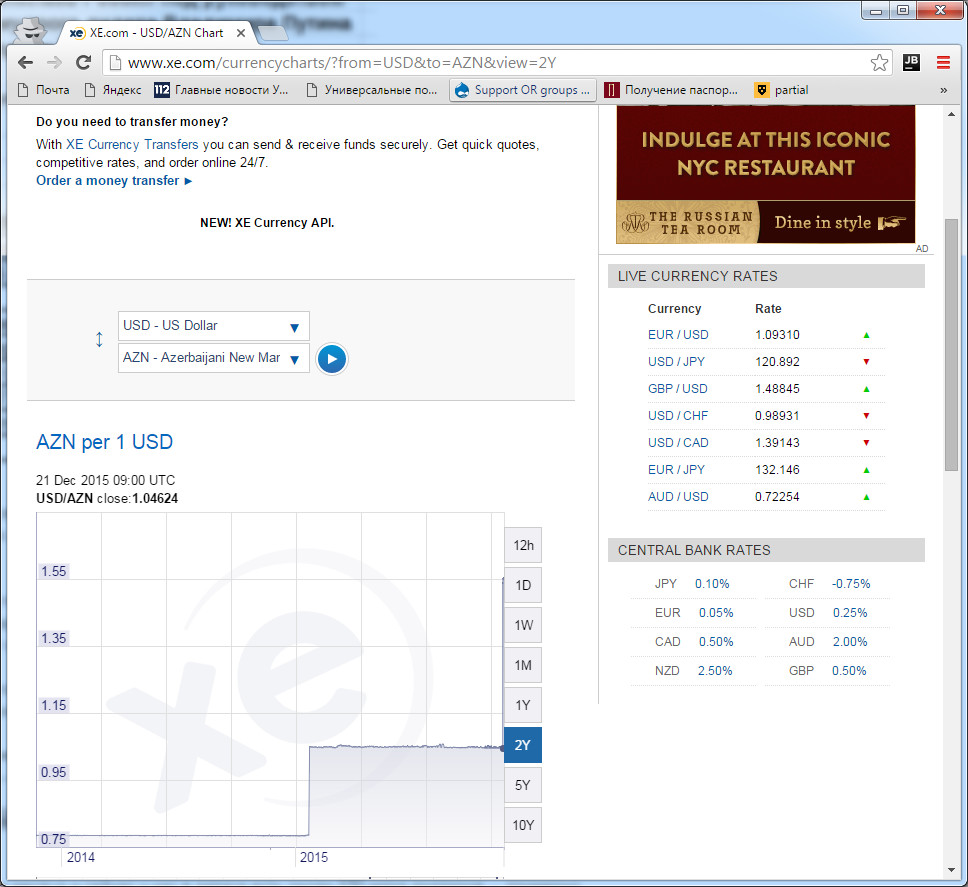This screenshot has width=968, height=887.
Task: Reload the XE.com page
Action: pos(83,62)
